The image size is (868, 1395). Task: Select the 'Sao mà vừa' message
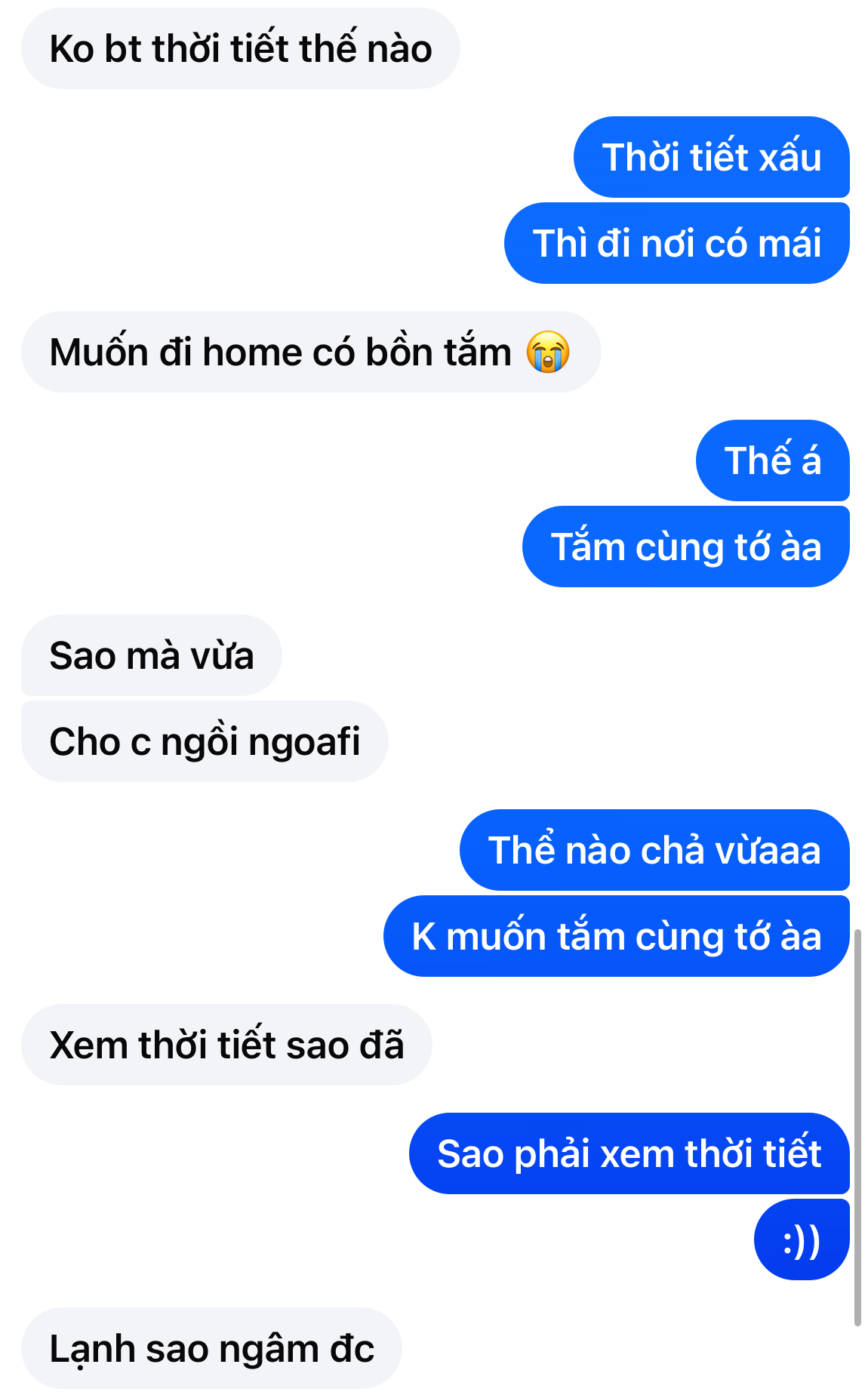click(152, 655)
